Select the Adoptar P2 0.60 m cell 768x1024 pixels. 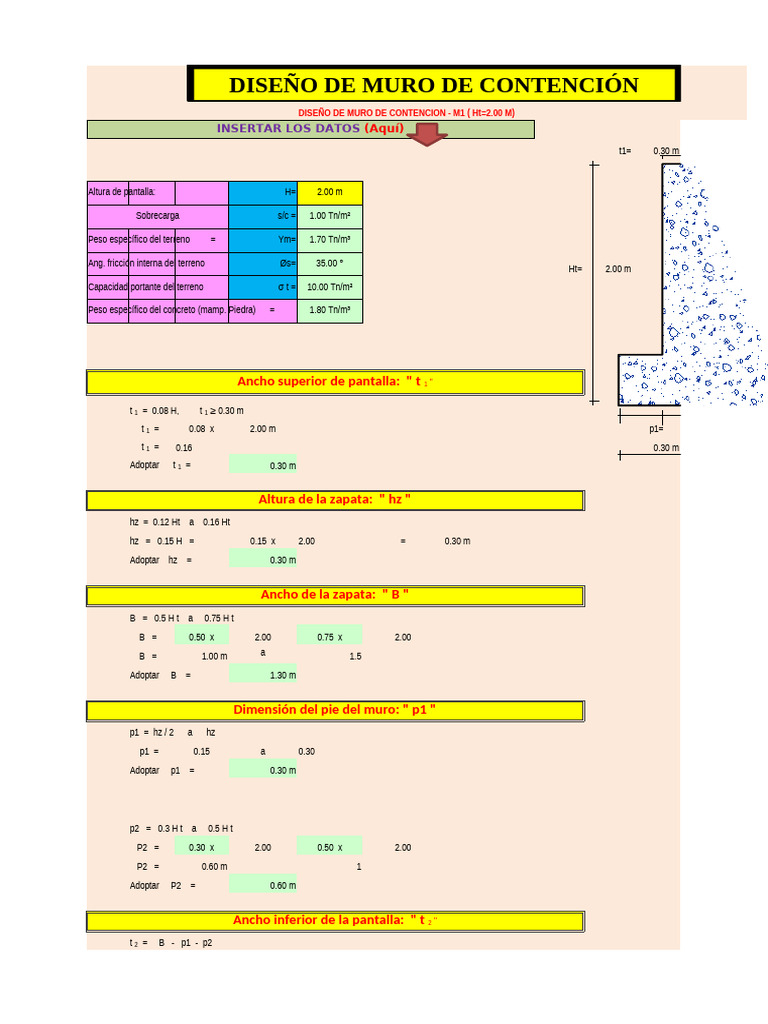(263, 884)
